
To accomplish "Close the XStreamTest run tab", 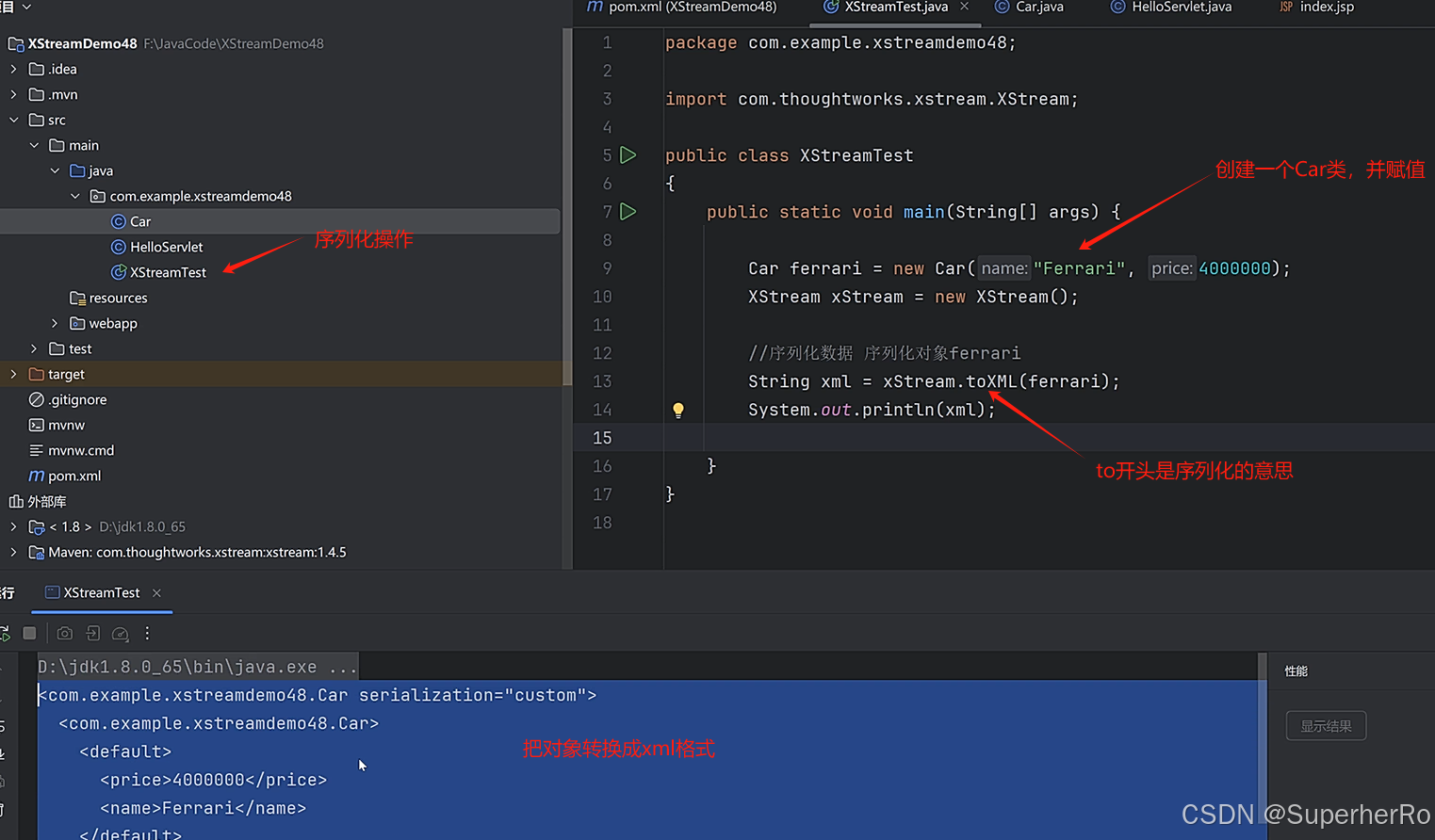I will (156, 592).
